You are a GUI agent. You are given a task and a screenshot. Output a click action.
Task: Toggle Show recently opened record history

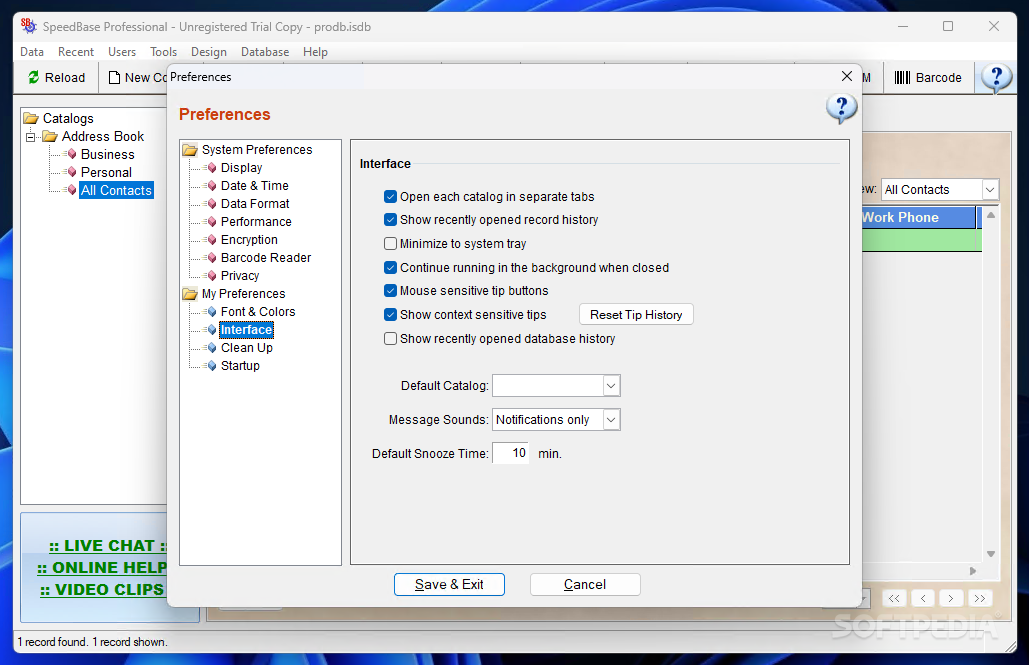click(390, 220)
